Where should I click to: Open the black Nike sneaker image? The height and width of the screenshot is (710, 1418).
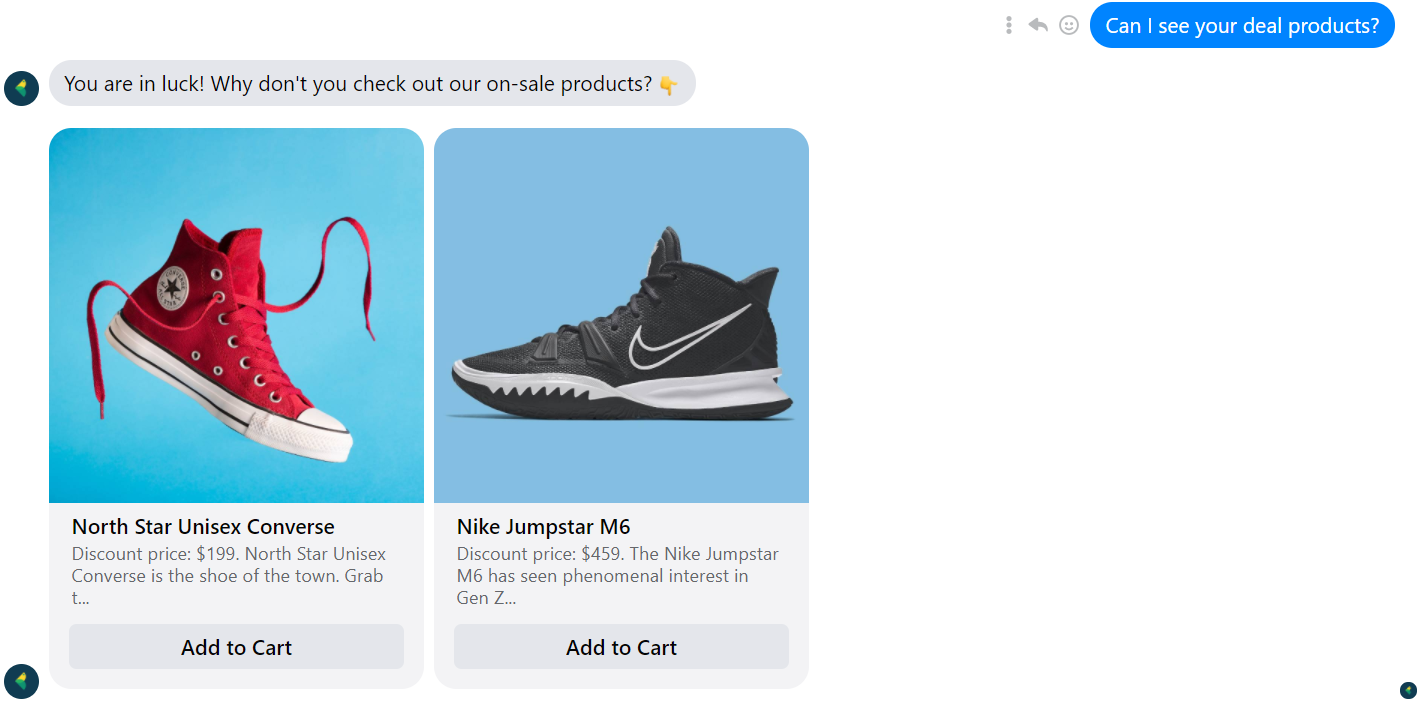tap(621, 315)
